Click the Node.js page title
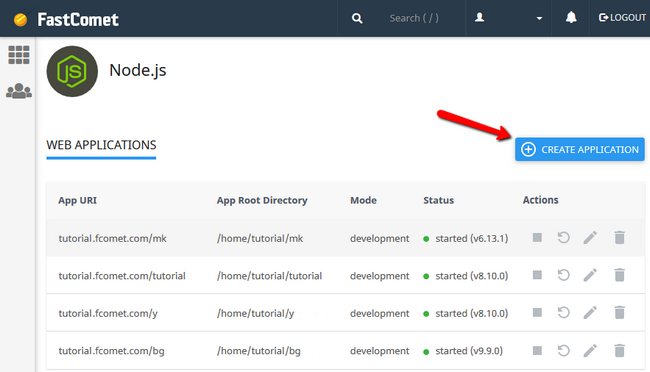 138,71
